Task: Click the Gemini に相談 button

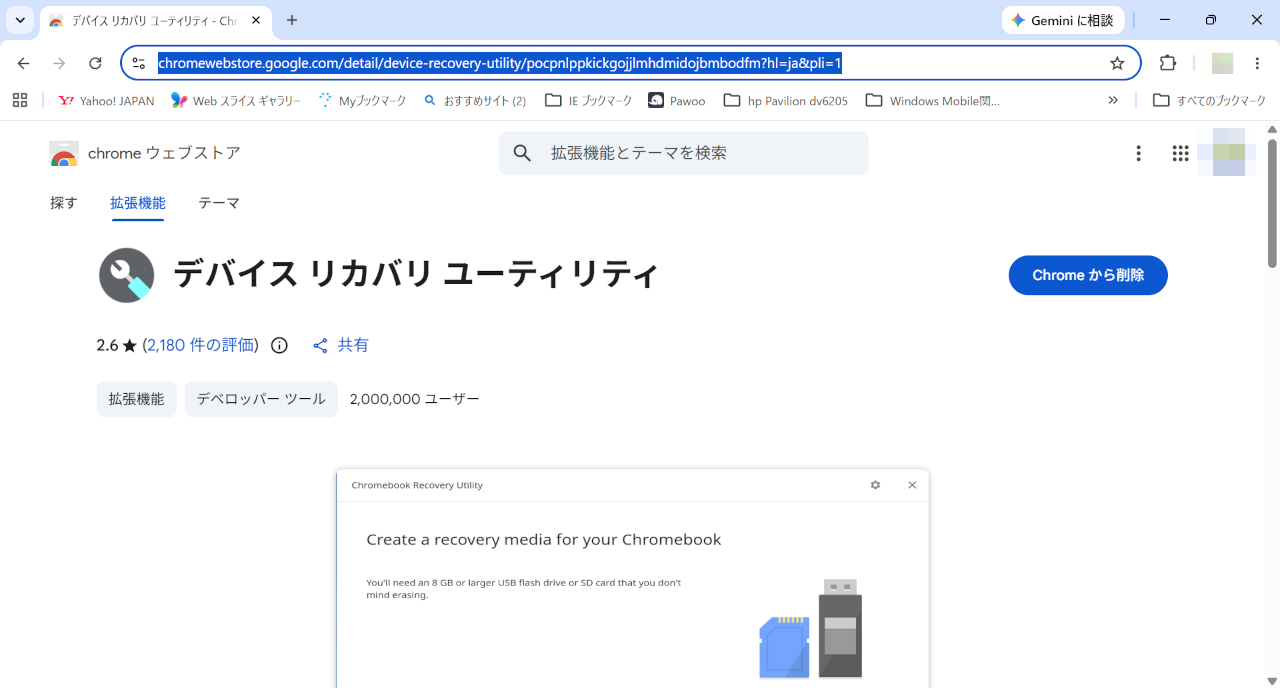Action: 1062,20
